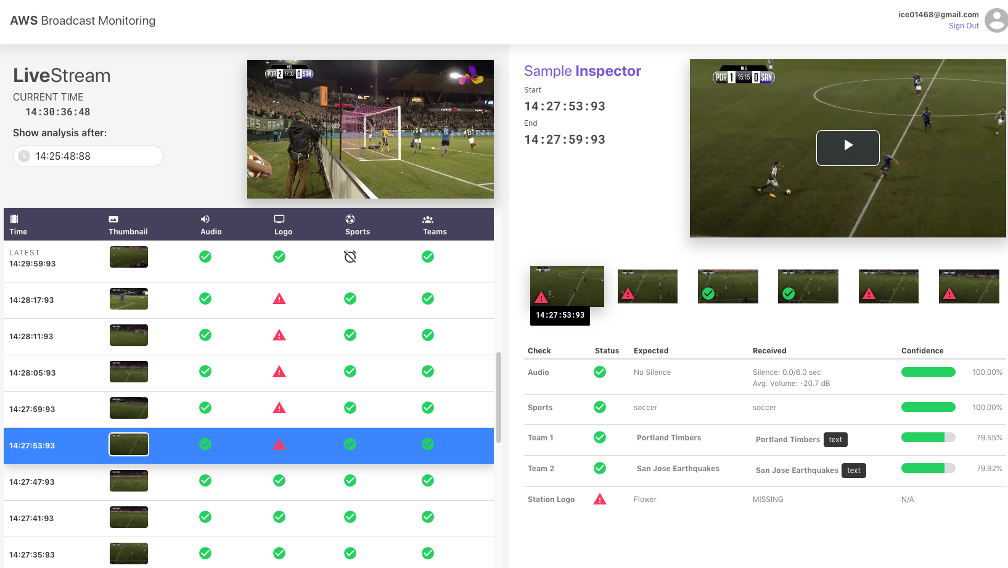Click the Team 2 check status icon
The width and height of the screenshot is (1008, 568).
point(600,468)
